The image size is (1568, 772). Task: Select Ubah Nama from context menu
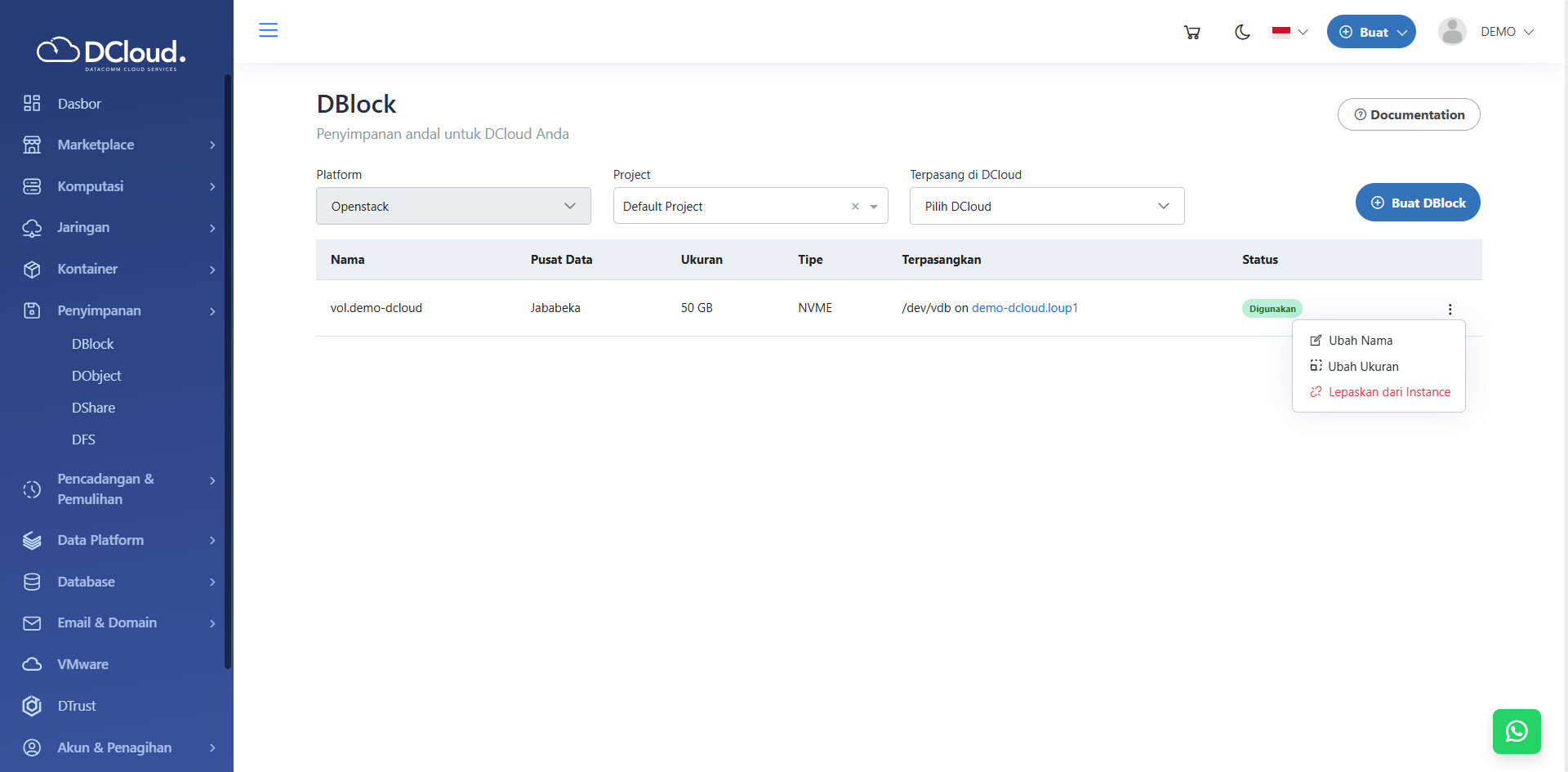(x=1360, y=341)
